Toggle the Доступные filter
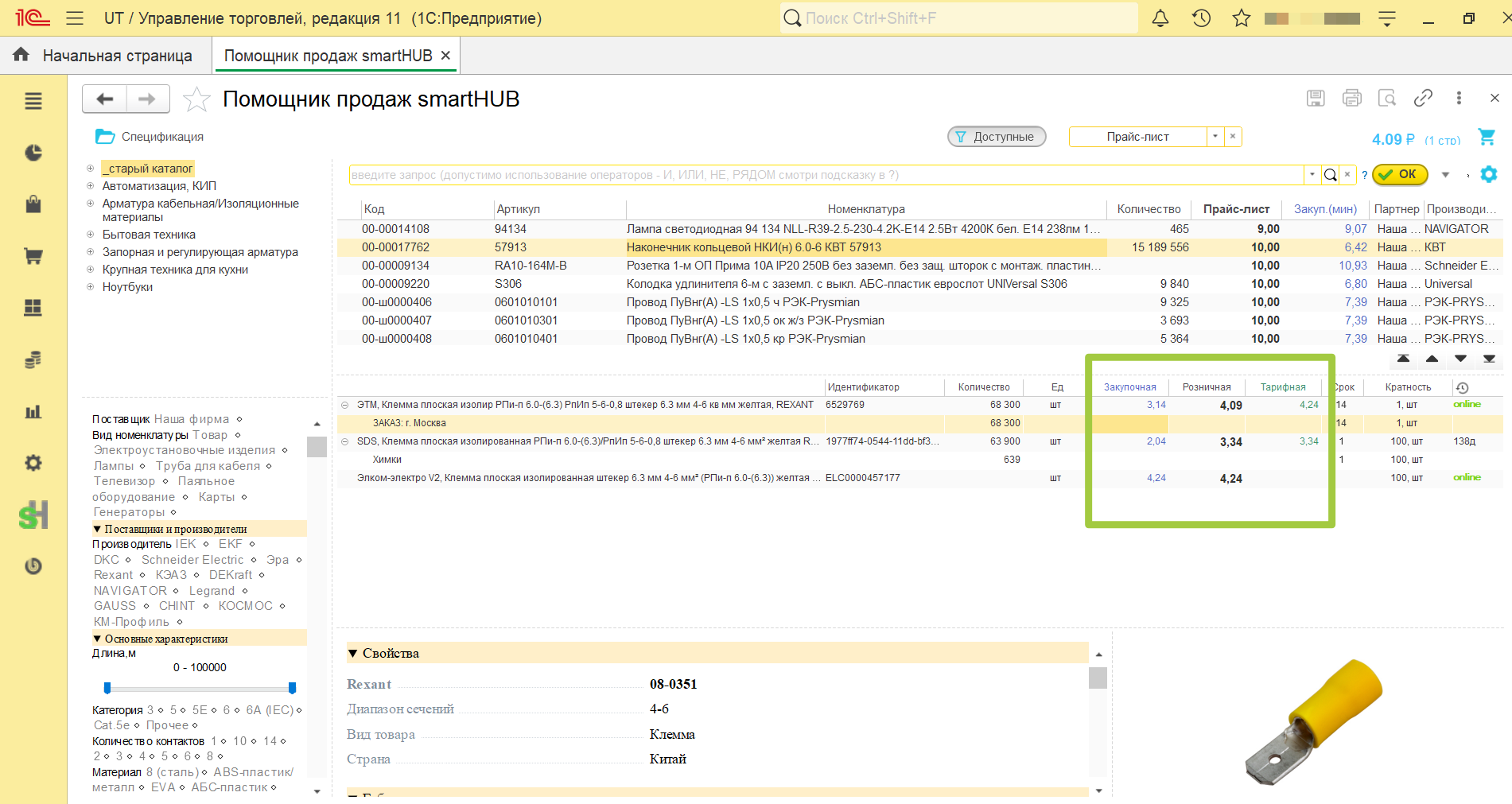This screenshot has height=804, width=1512. 997,137
